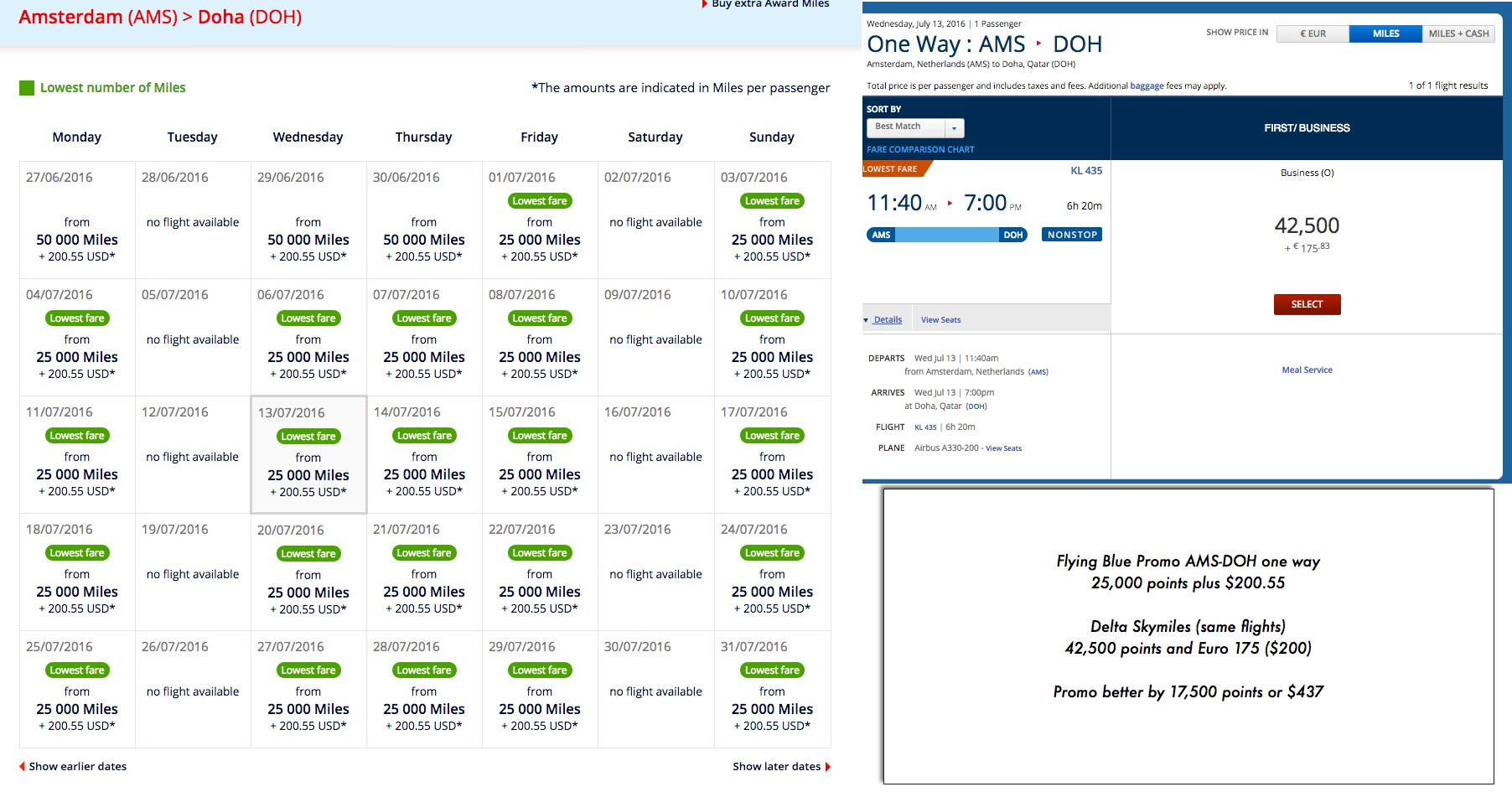The image size is (1512, 792).
Task: Switch price display to € EUR
Action: [1313, 34]
